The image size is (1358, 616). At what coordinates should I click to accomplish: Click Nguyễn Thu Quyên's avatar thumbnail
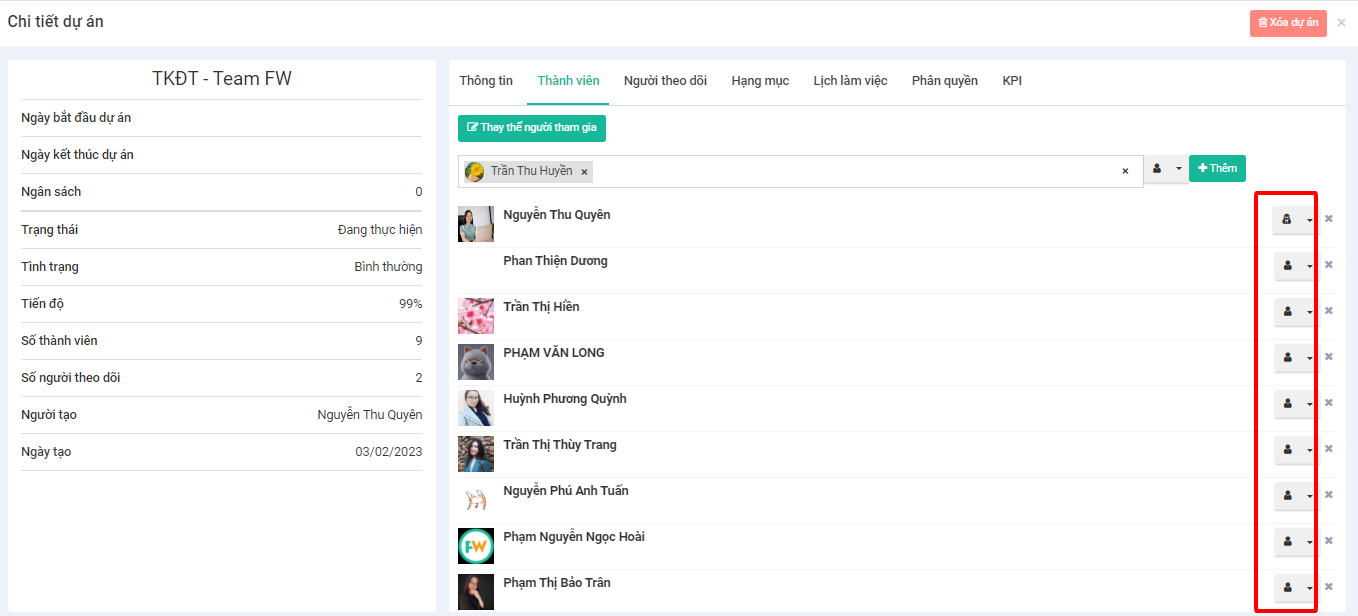(x=476, y=224)
